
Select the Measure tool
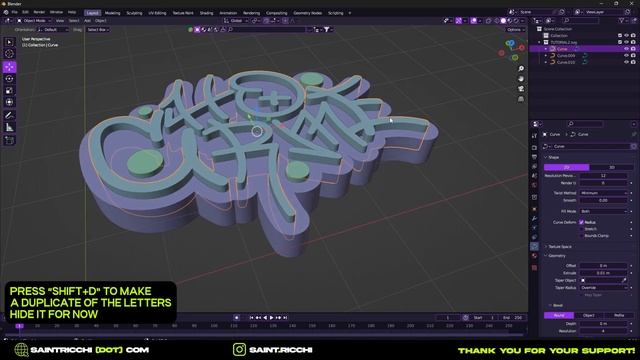point(9,127)
